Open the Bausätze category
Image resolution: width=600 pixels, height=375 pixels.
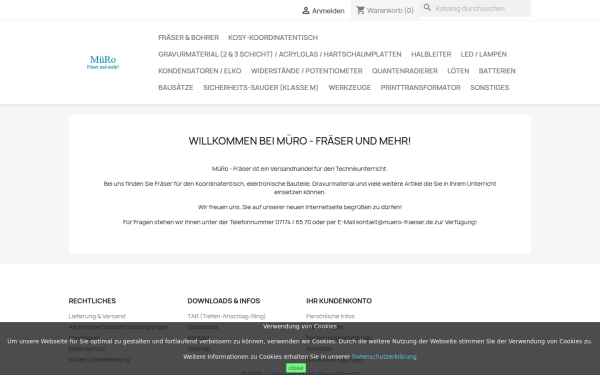[176, 88]
